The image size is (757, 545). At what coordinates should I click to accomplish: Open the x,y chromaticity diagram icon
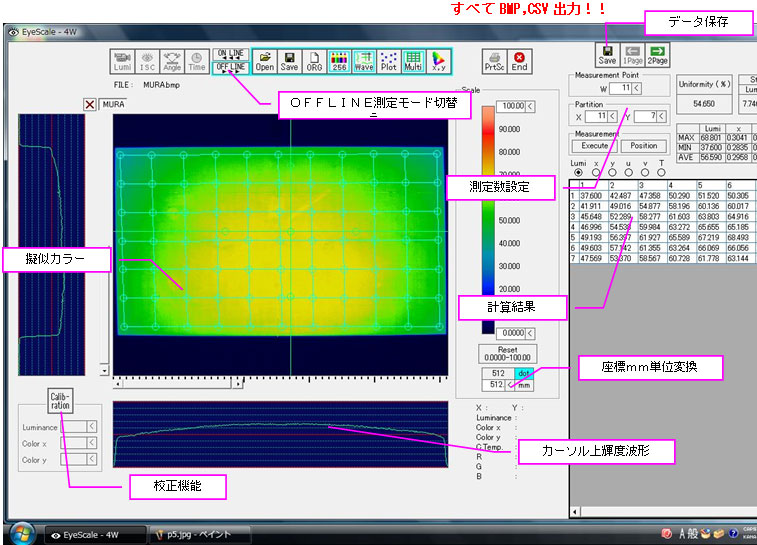[438, 61]
